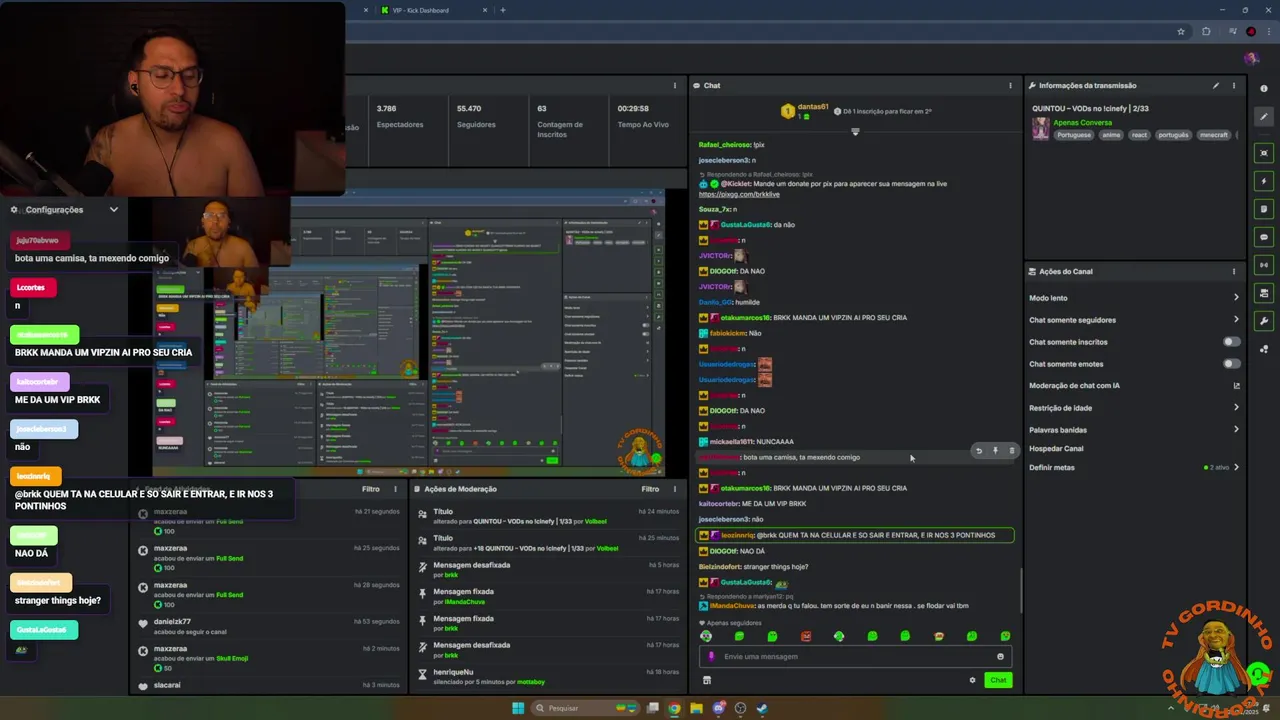Image resolution: width=1280 pixels, height=720 pixels.
Task: Click in Envie uma mensagem field
Action: pyautogui.click(x=855, y=657)
